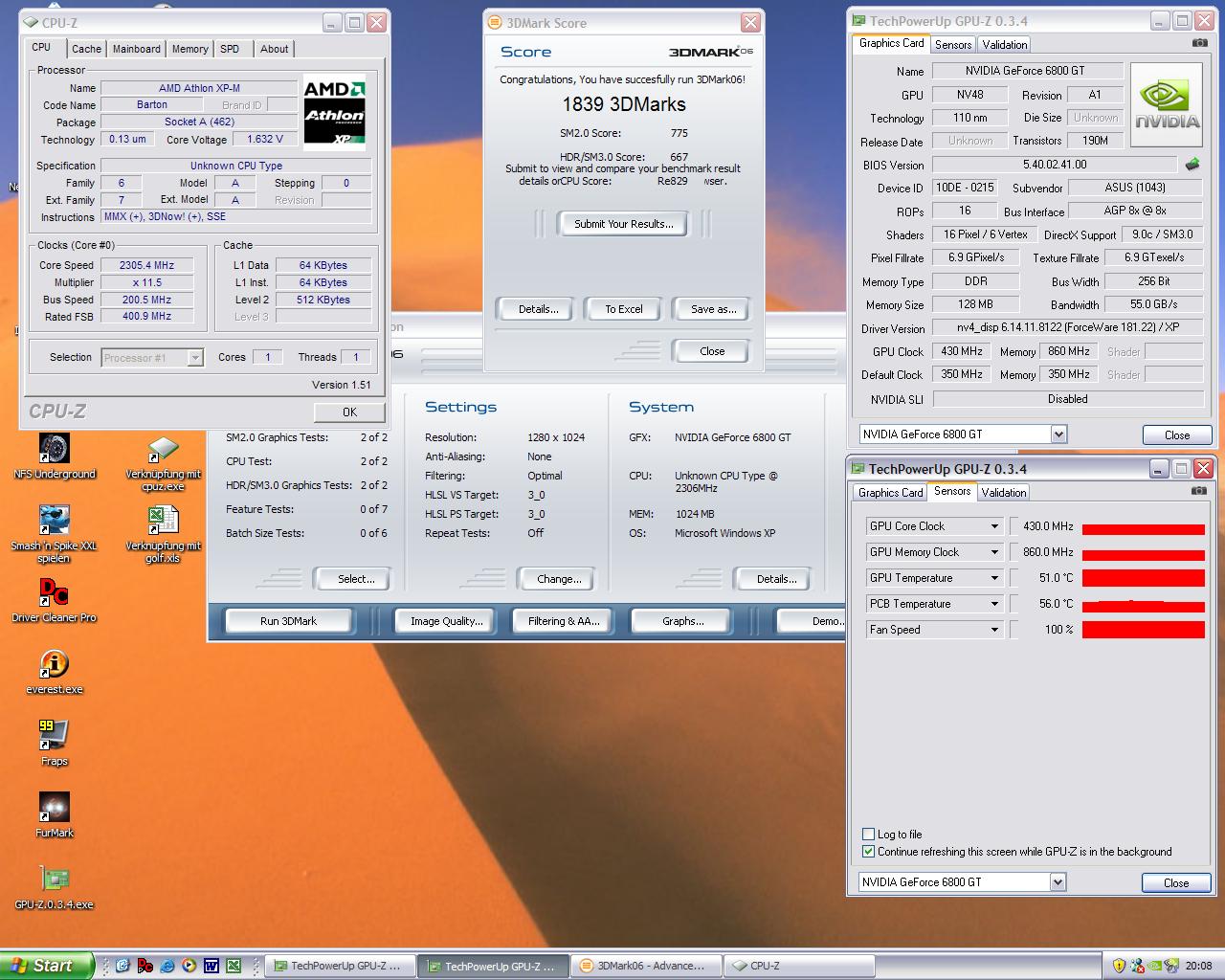Launch Excel from the quick launch bar
Viewport: 1225px width, 980px height.
pos(233,966)
